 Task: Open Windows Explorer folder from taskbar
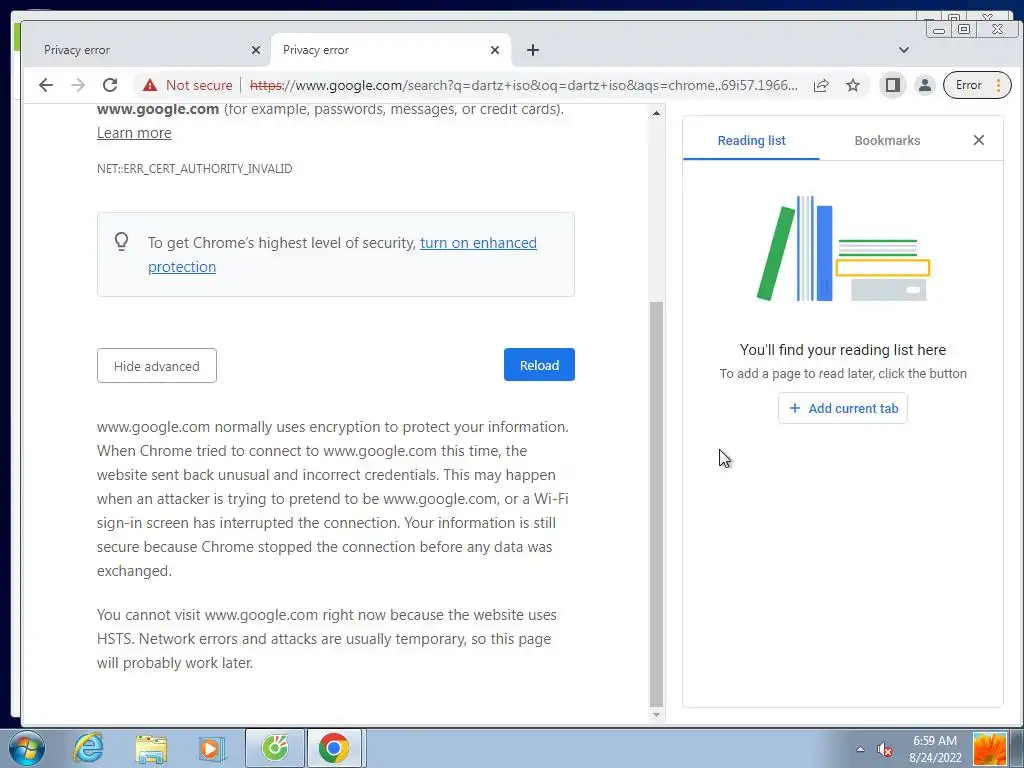click(x=152, y=748)
